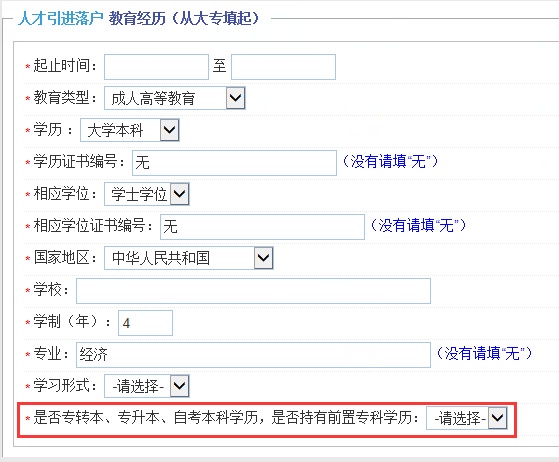The image size is (559, 462).
Task: Click the 相应学位证书编号 text field
Action: coord(262,227)
